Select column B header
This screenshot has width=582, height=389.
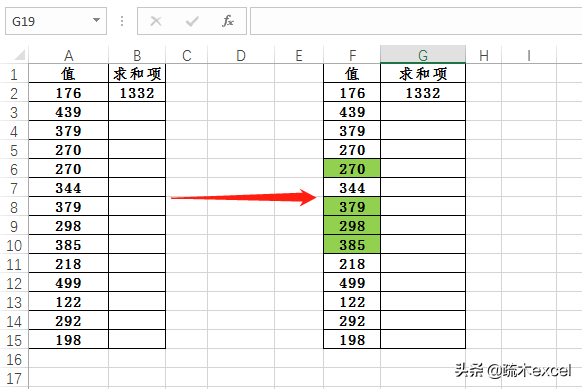137,55
